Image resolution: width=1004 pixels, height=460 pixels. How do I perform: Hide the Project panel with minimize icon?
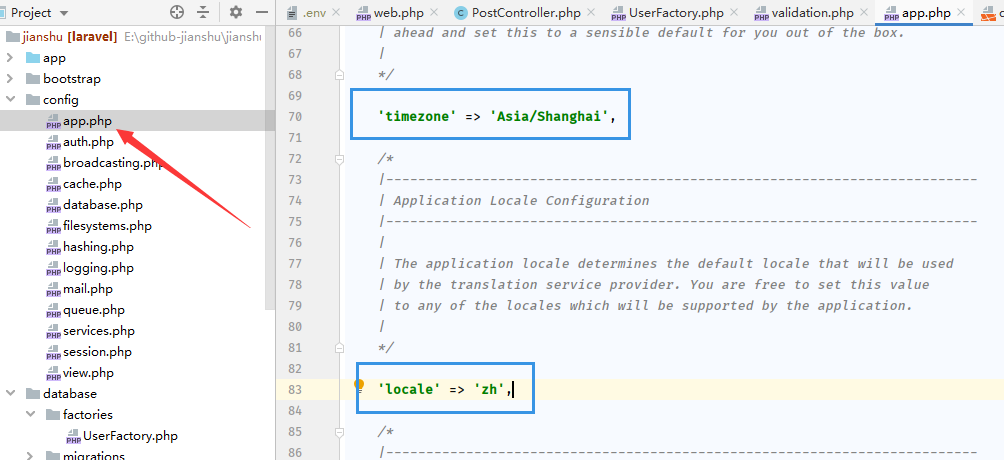pyautogui.click(x=262, y=12)
